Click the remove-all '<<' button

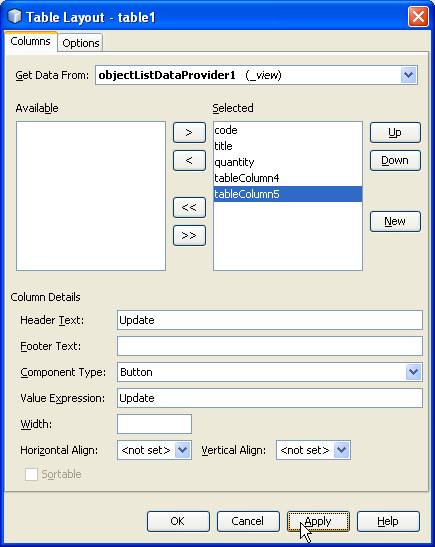(x=189, y=208)
